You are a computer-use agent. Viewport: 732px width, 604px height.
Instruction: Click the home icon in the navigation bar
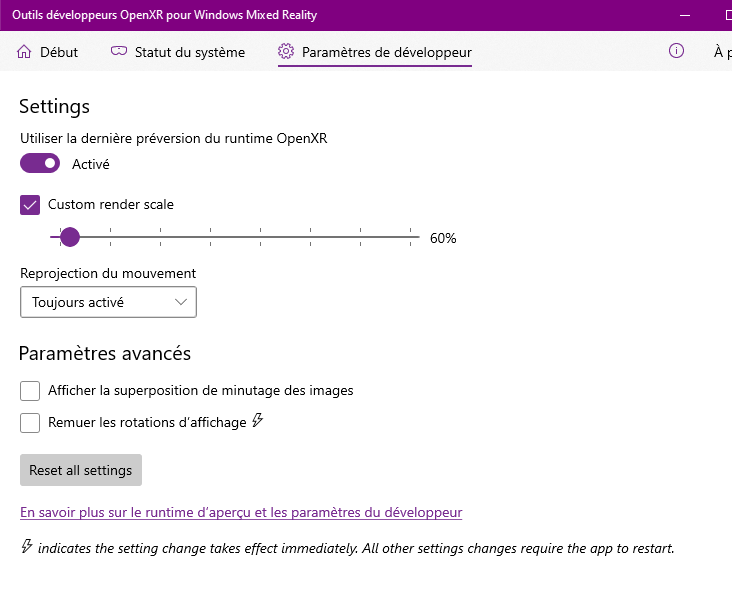click(x=24, y=52)
